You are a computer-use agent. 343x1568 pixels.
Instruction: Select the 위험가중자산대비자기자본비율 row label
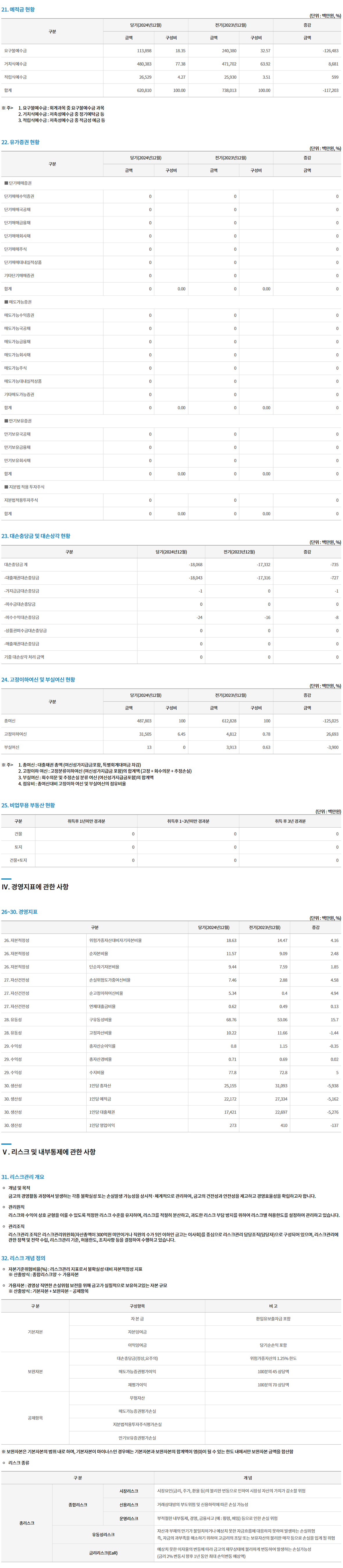click(115, 941)
